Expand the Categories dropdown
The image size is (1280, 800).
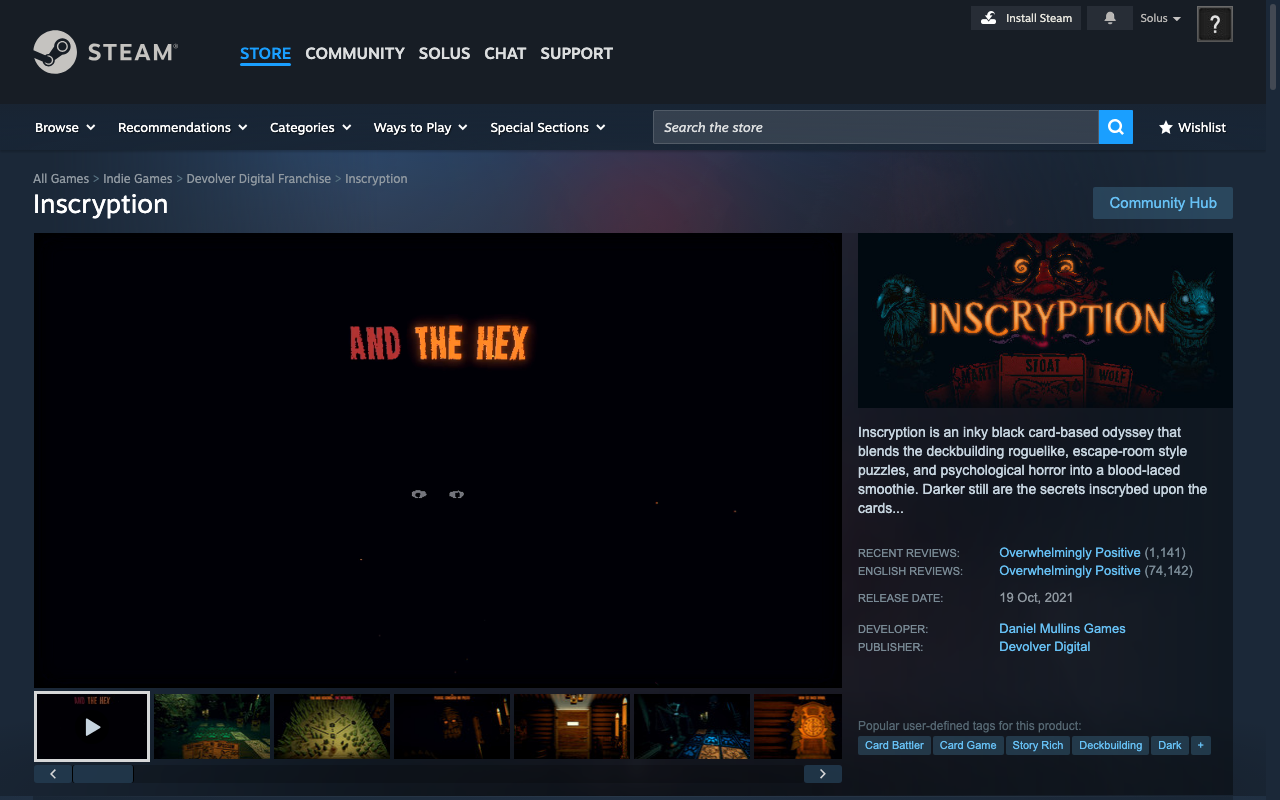[x=310, y=127]
